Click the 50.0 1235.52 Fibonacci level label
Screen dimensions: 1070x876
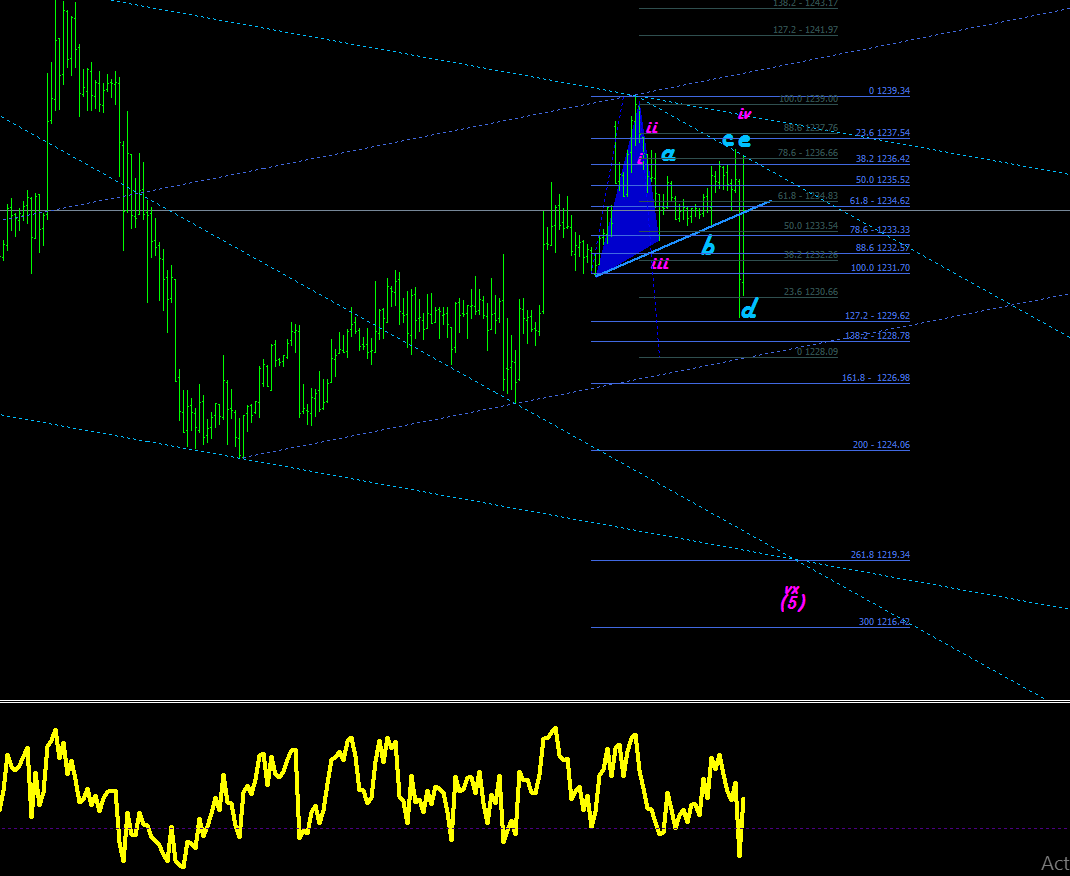click(882, 180)
